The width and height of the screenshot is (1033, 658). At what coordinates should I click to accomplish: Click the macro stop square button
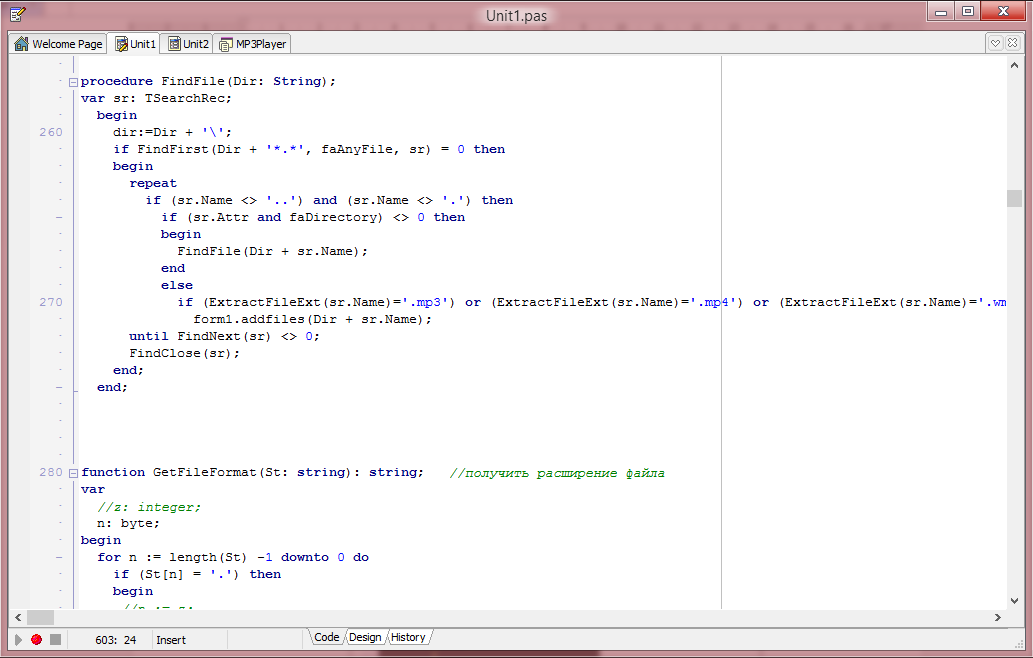(55, 639)
